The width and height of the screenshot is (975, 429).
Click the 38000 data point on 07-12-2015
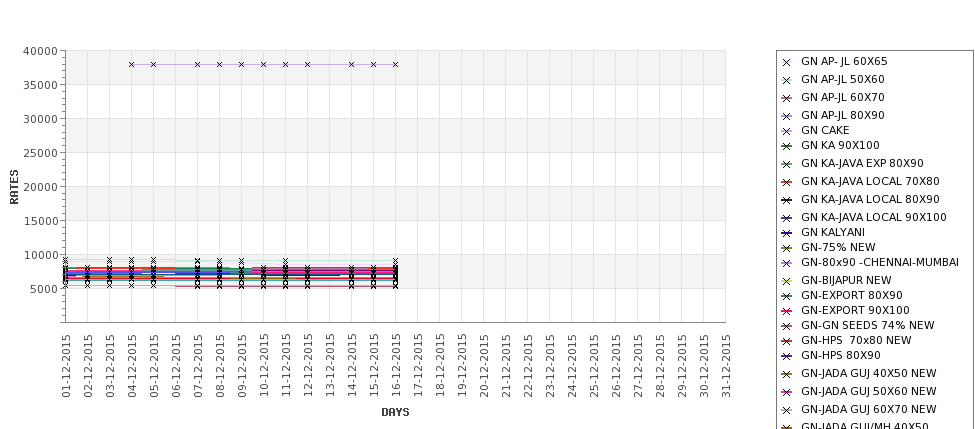[x=197, y=65]
